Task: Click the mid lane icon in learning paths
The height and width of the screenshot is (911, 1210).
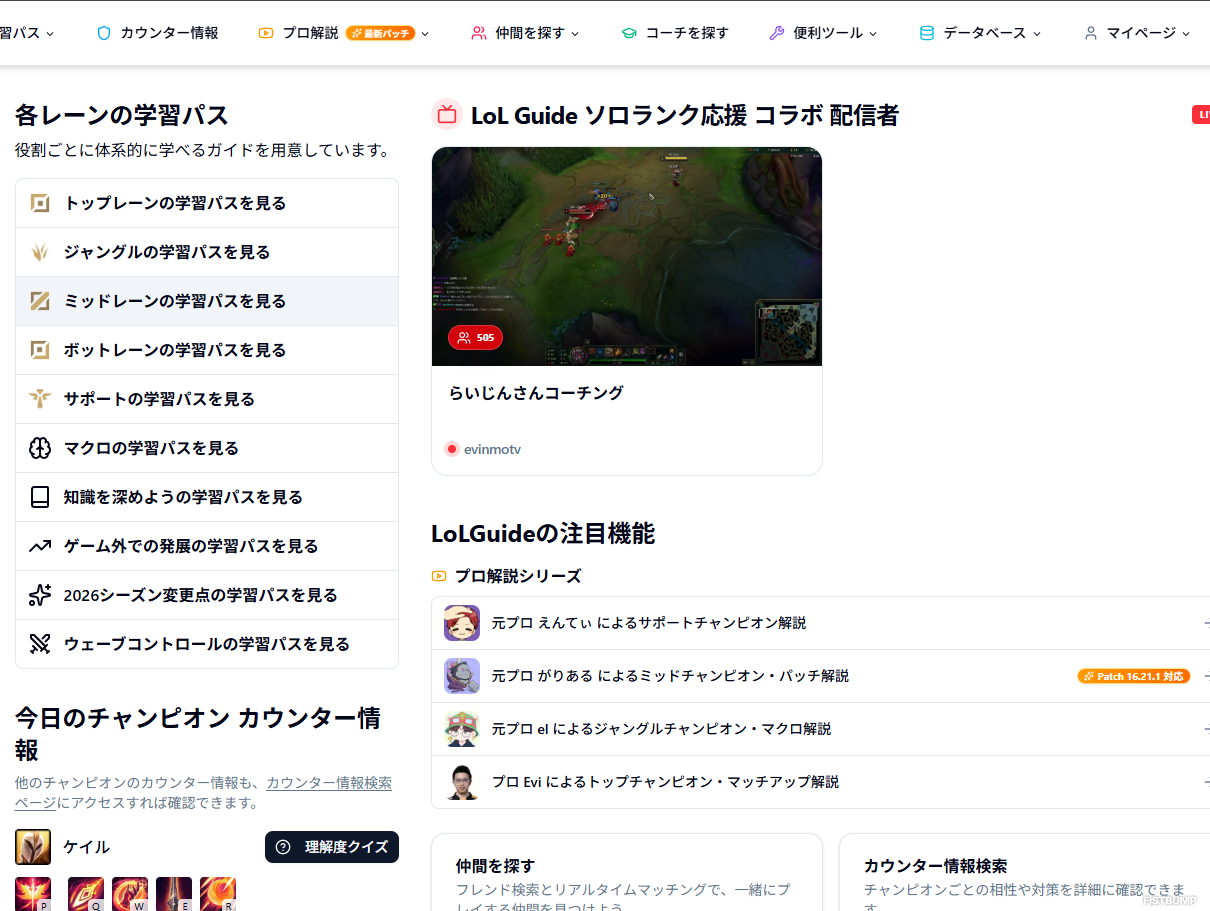Action: coord(40,301)
